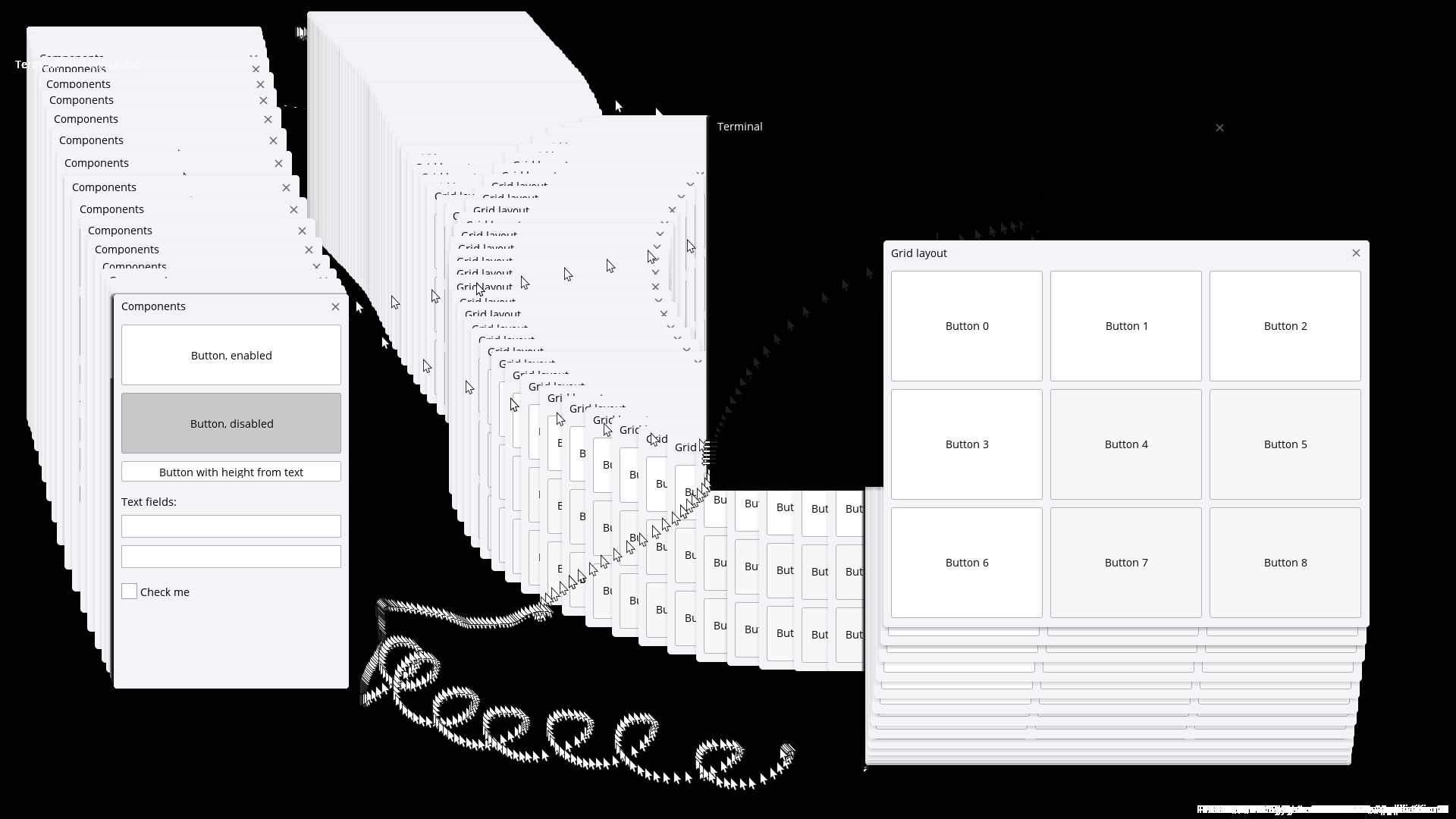Click the Button with height from text
Image resolution: width=1456 pixels, height=819 pixels.
coord(231,471)
